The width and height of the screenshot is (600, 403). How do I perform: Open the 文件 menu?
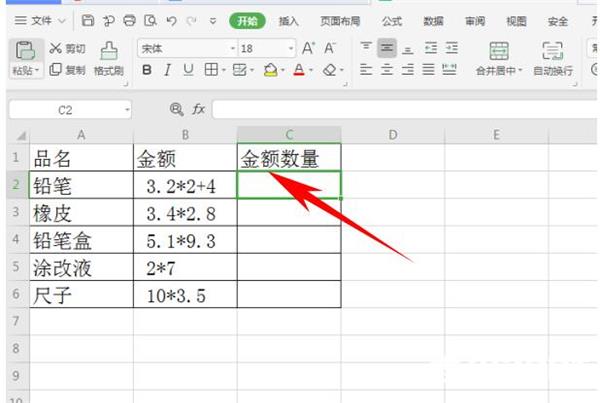[x=40, y=21]
